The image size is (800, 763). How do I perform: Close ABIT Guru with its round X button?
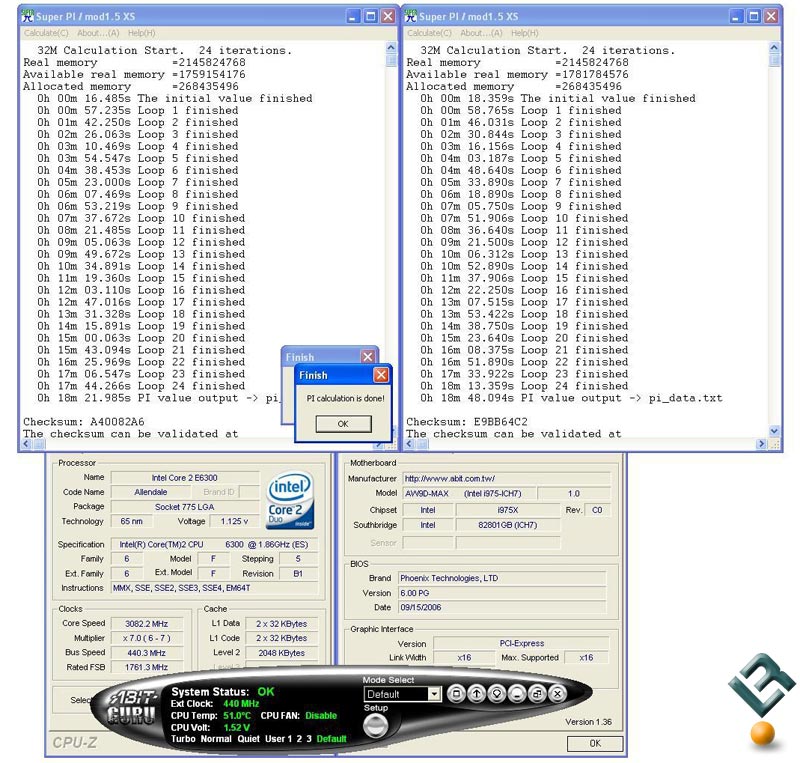click(557, 694)
